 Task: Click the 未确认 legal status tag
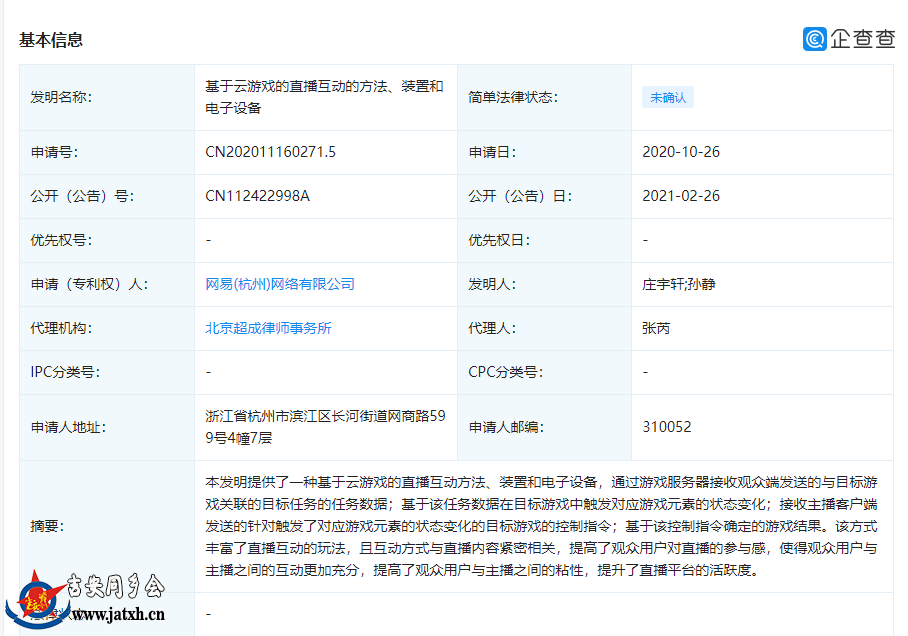668,97
